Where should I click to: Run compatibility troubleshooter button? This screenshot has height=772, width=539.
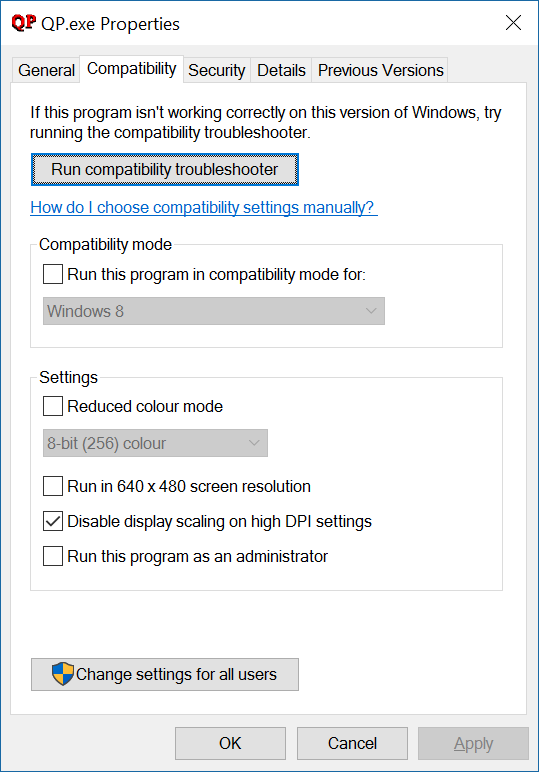coord(165,169)
